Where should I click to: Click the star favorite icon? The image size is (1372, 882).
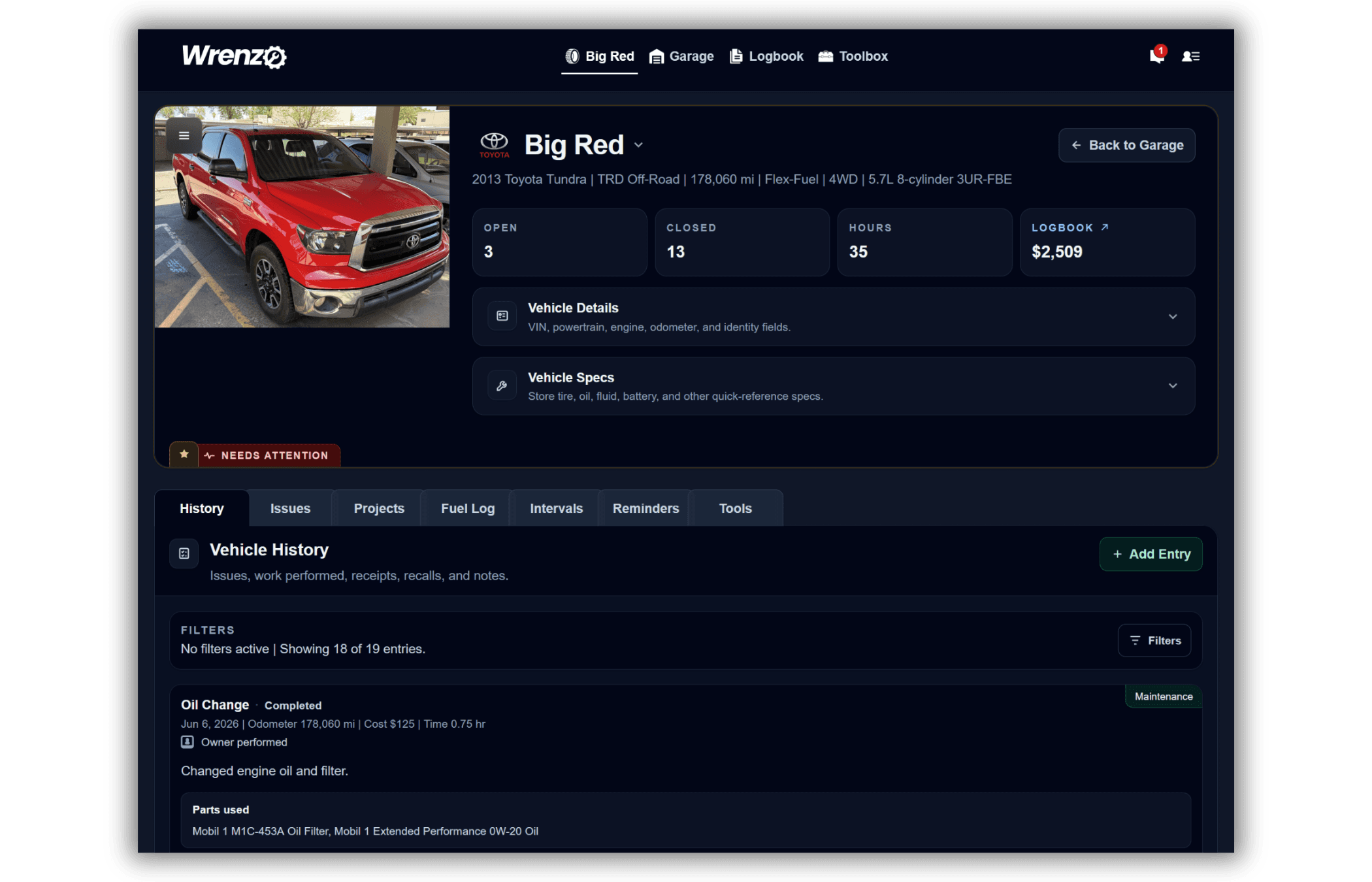tap(184, 454)
